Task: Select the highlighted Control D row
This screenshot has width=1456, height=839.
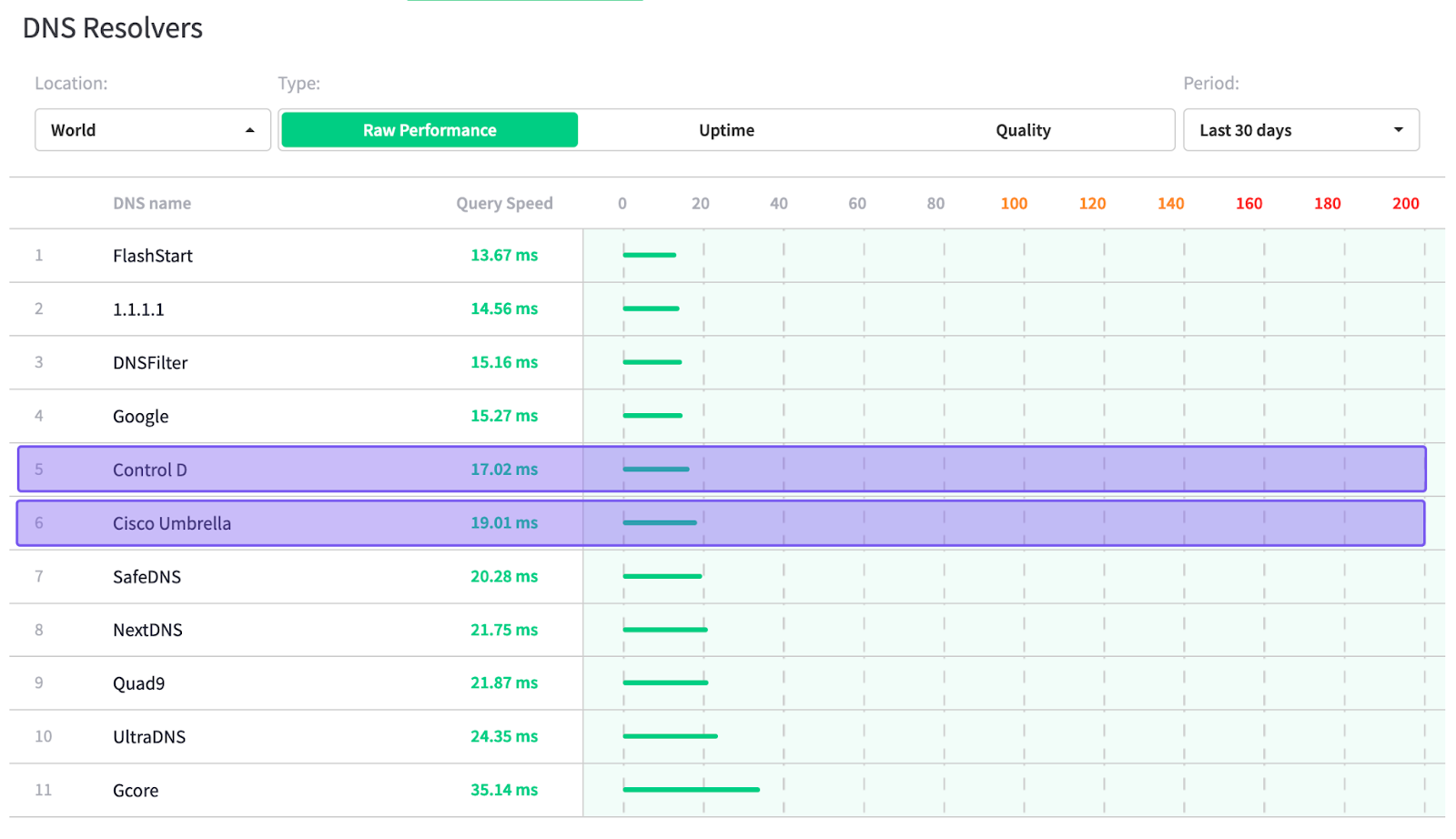Action: tap(150, 470)
